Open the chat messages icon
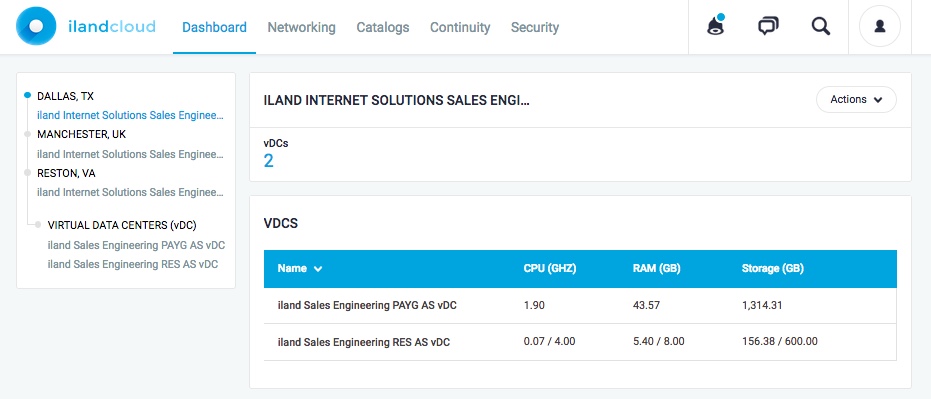 [x=768, y=26]
